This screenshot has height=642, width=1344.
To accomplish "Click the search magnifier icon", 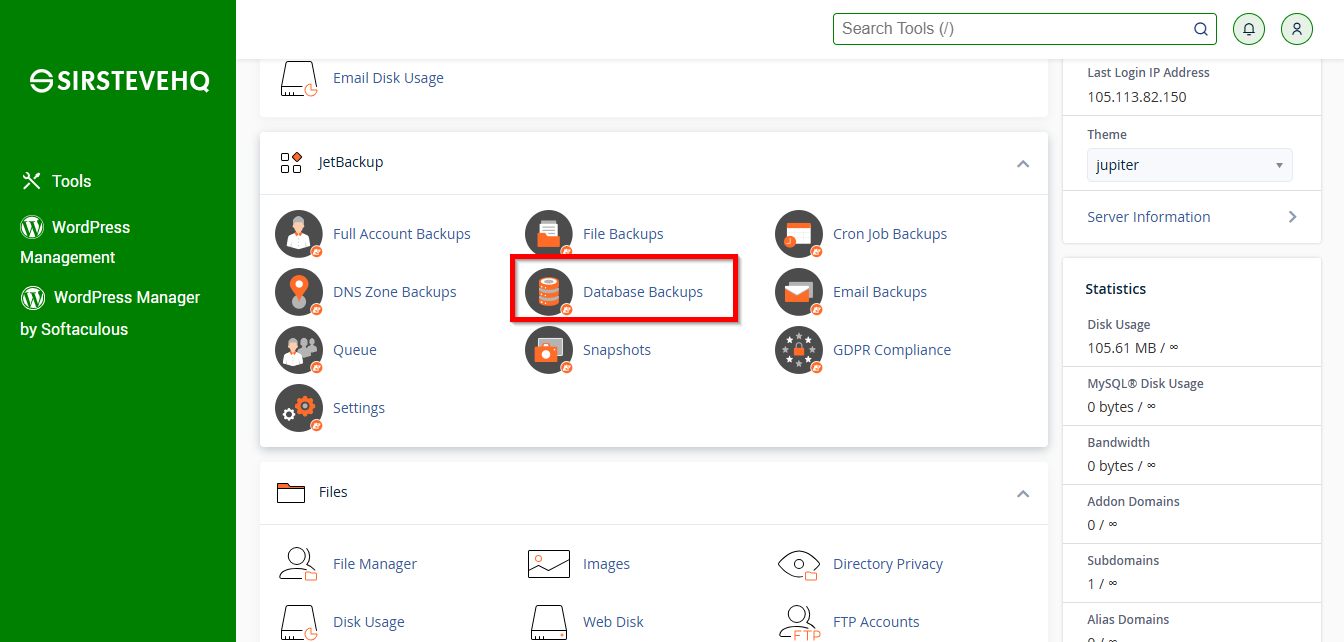I will 1201,29.
